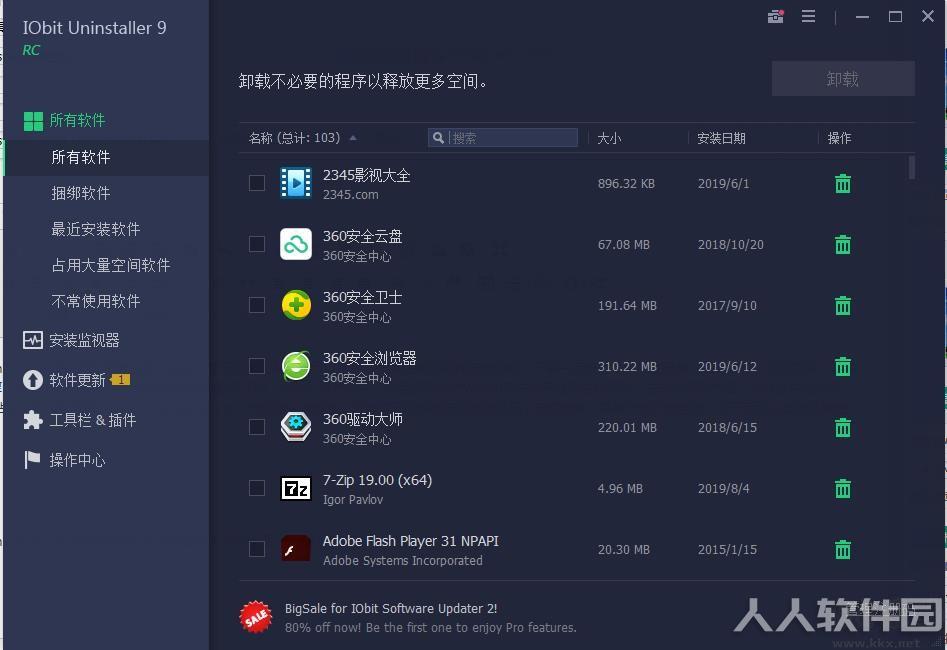Click the 卸载 button
The width and height of the screenshot is (947, 650).
tap(843, 79)
